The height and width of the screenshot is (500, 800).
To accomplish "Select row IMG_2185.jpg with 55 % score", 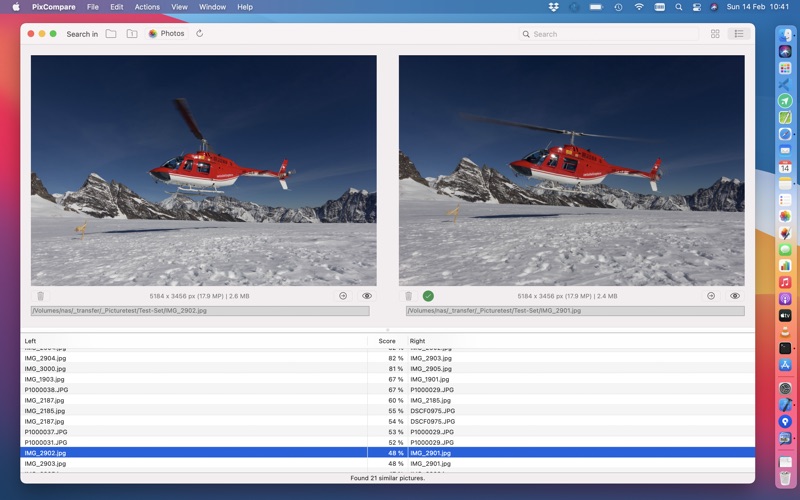I will [388, 411].
